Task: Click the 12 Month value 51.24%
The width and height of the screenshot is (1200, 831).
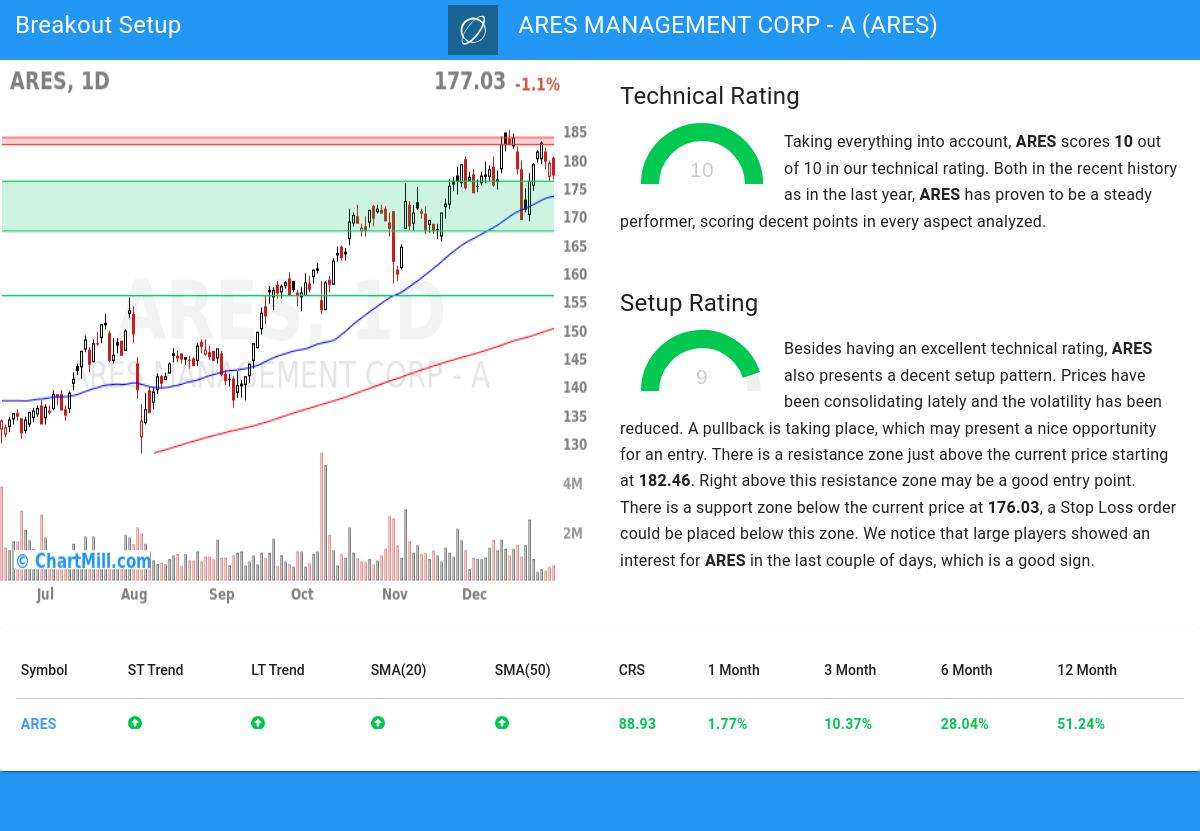Action: tap(1081, 724)
